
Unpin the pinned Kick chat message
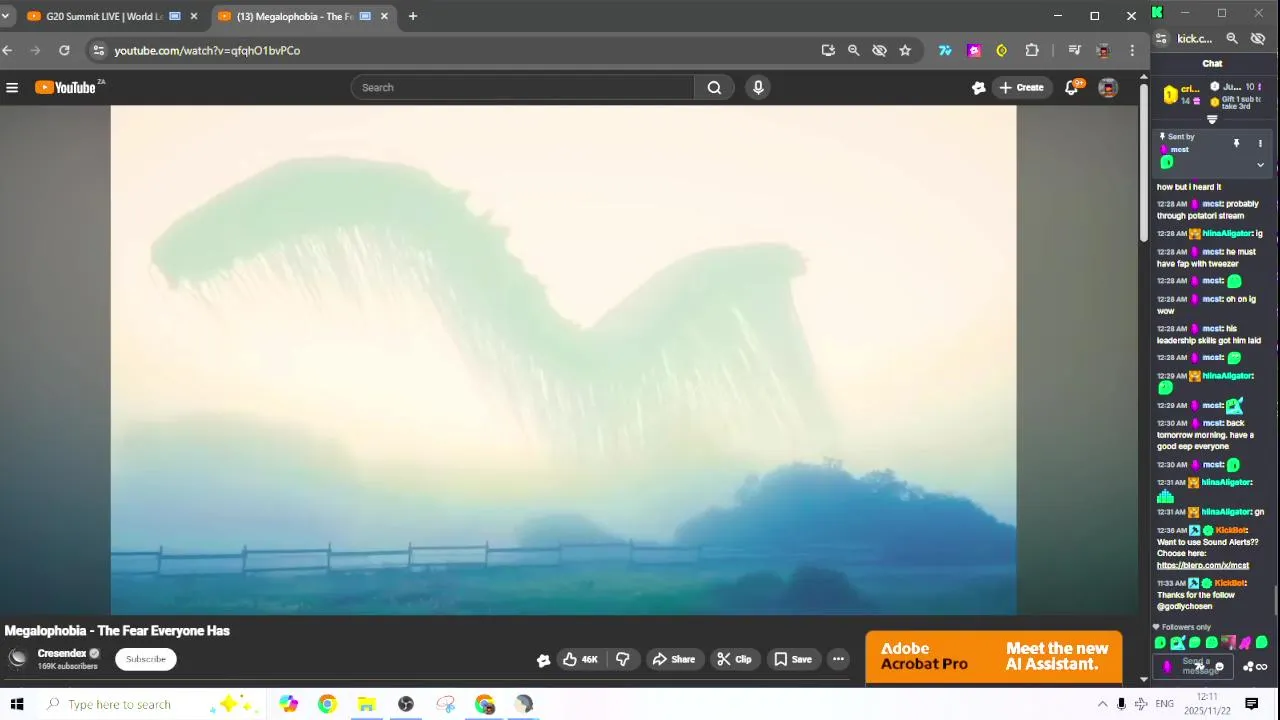(1236, 144)
